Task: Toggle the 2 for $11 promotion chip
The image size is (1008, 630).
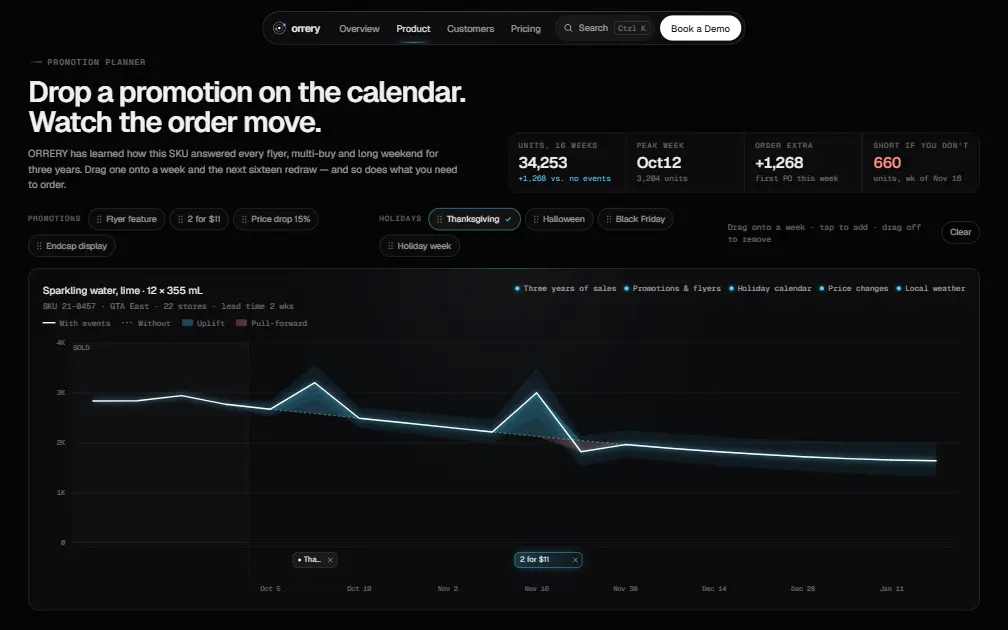Action: pyautogui.click(x=199, y=219)
